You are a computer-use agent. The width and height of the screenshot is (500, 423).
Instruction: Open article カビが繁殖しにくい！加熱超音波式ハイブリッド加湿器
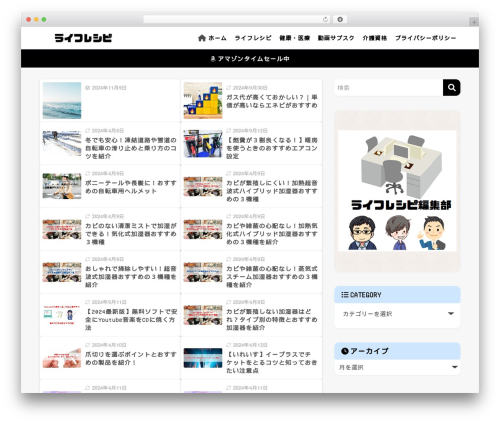click(x=272, y=191)
